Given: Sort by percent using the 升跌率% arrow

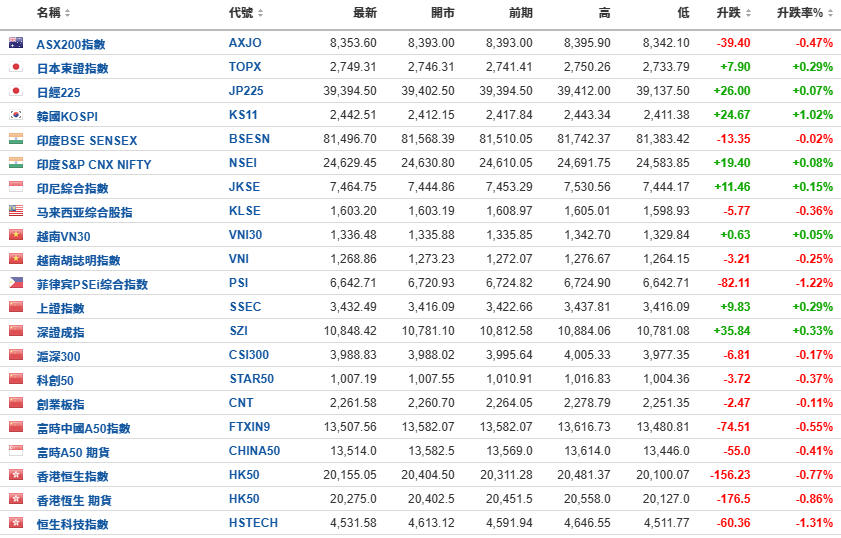Looking at the screenshot, I should click(x=831, y=13).
